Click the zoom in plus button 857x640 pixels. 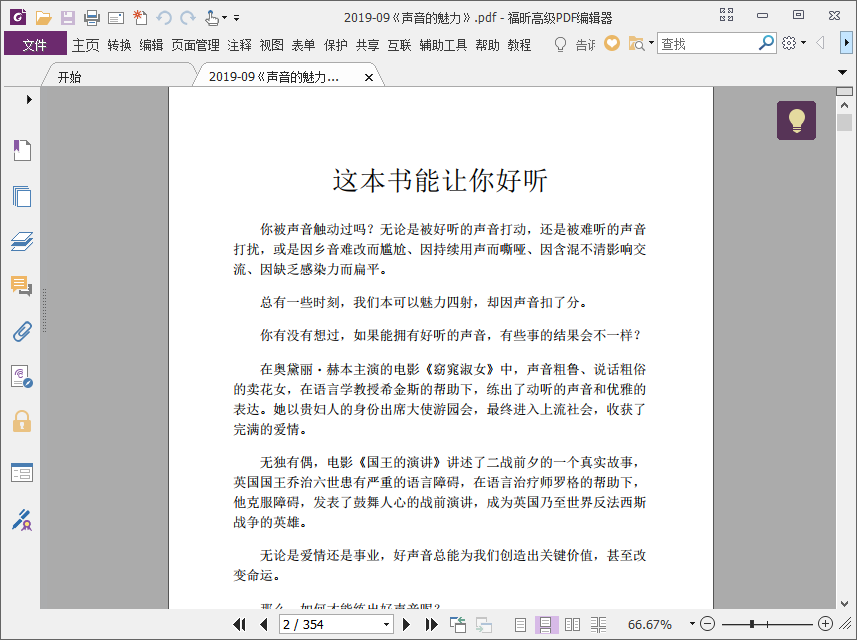click(x=825, y=624)
